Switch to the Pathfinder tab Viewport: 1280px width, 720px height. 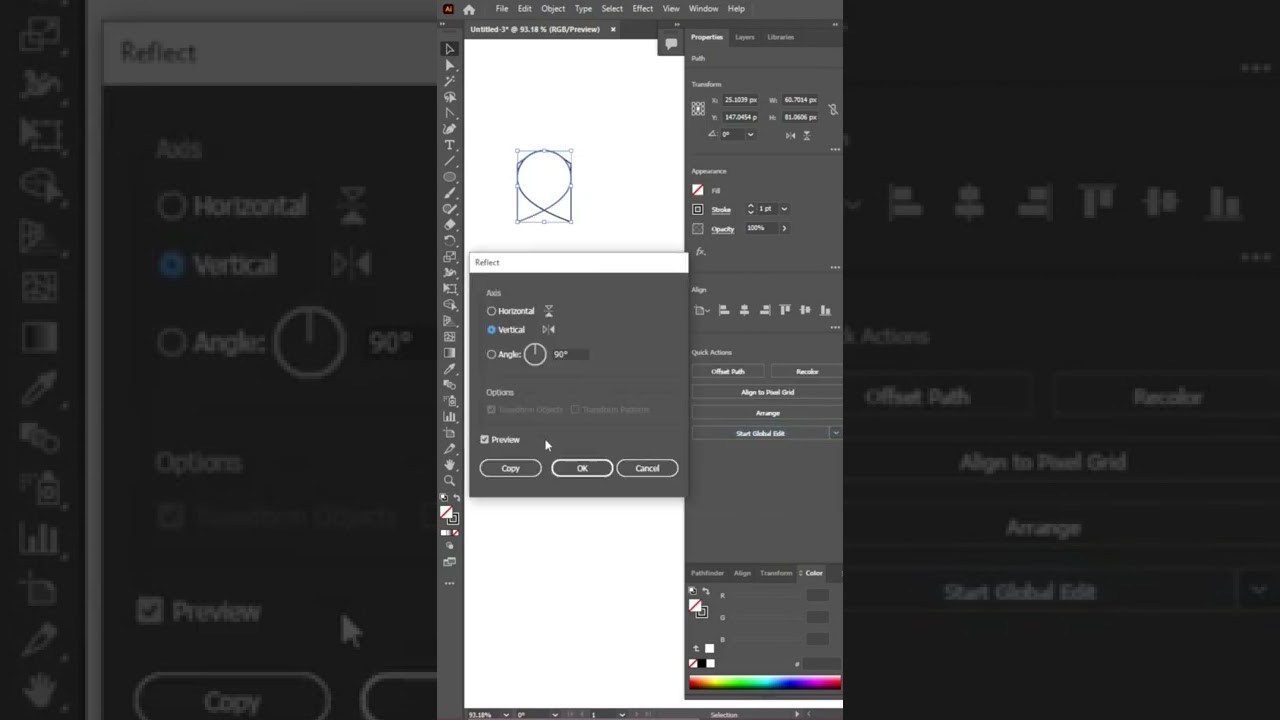[707, 573]
